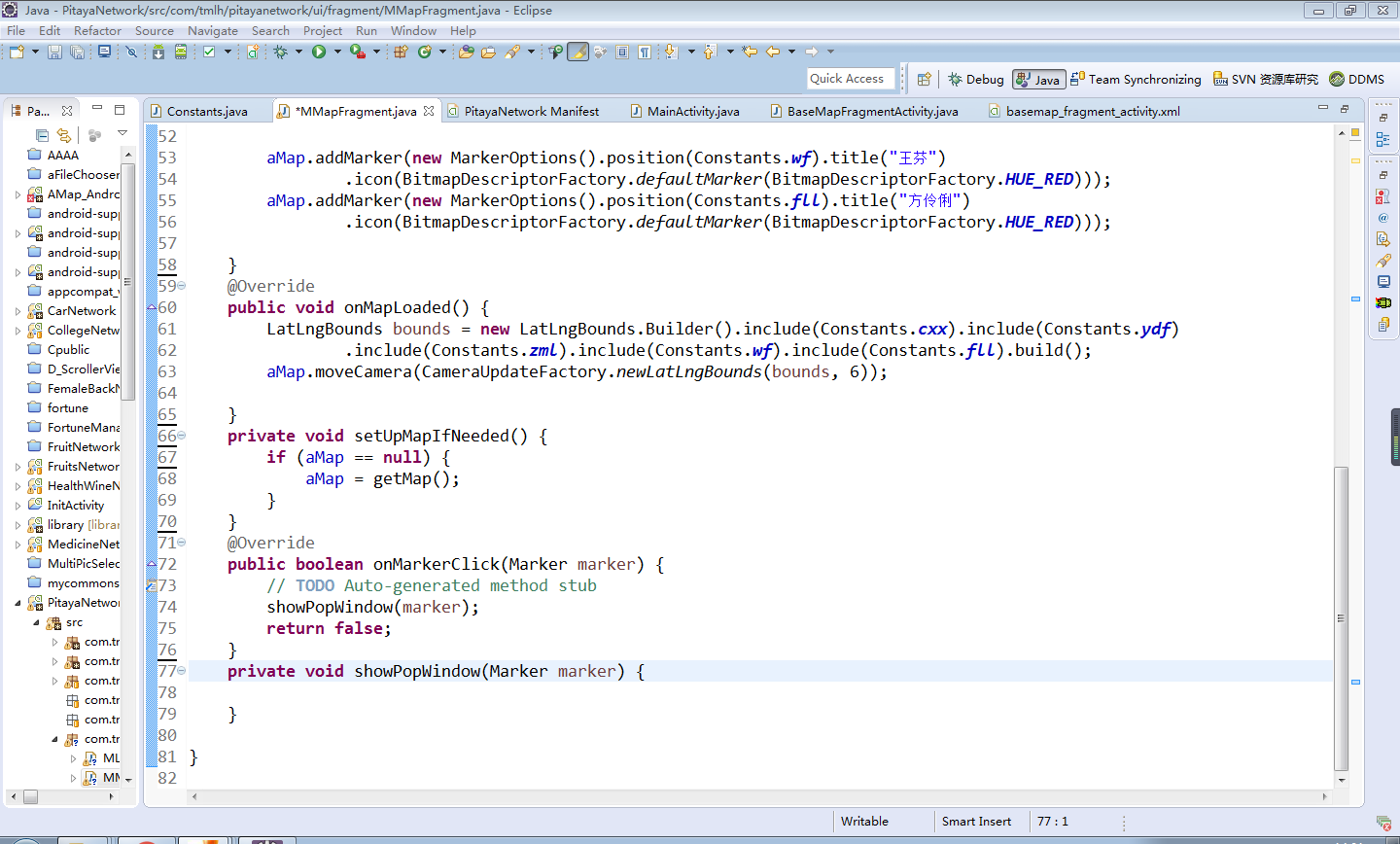This screenshot has height=844, width=1400.
Task: Click the Debug bug icon in toolbar
Action: 280,52
